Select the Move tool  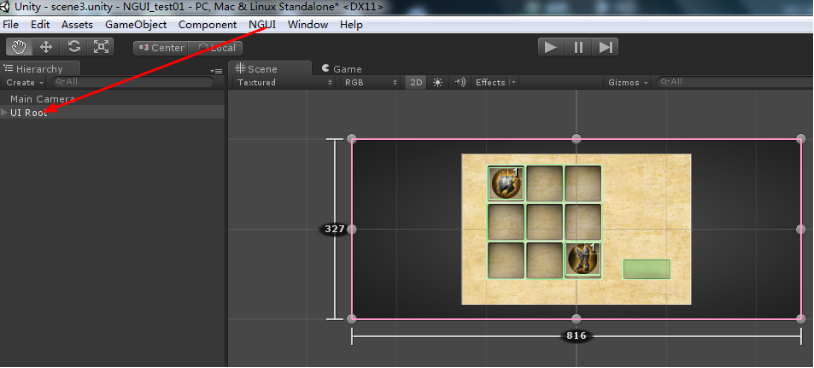[x=46, y=47]
